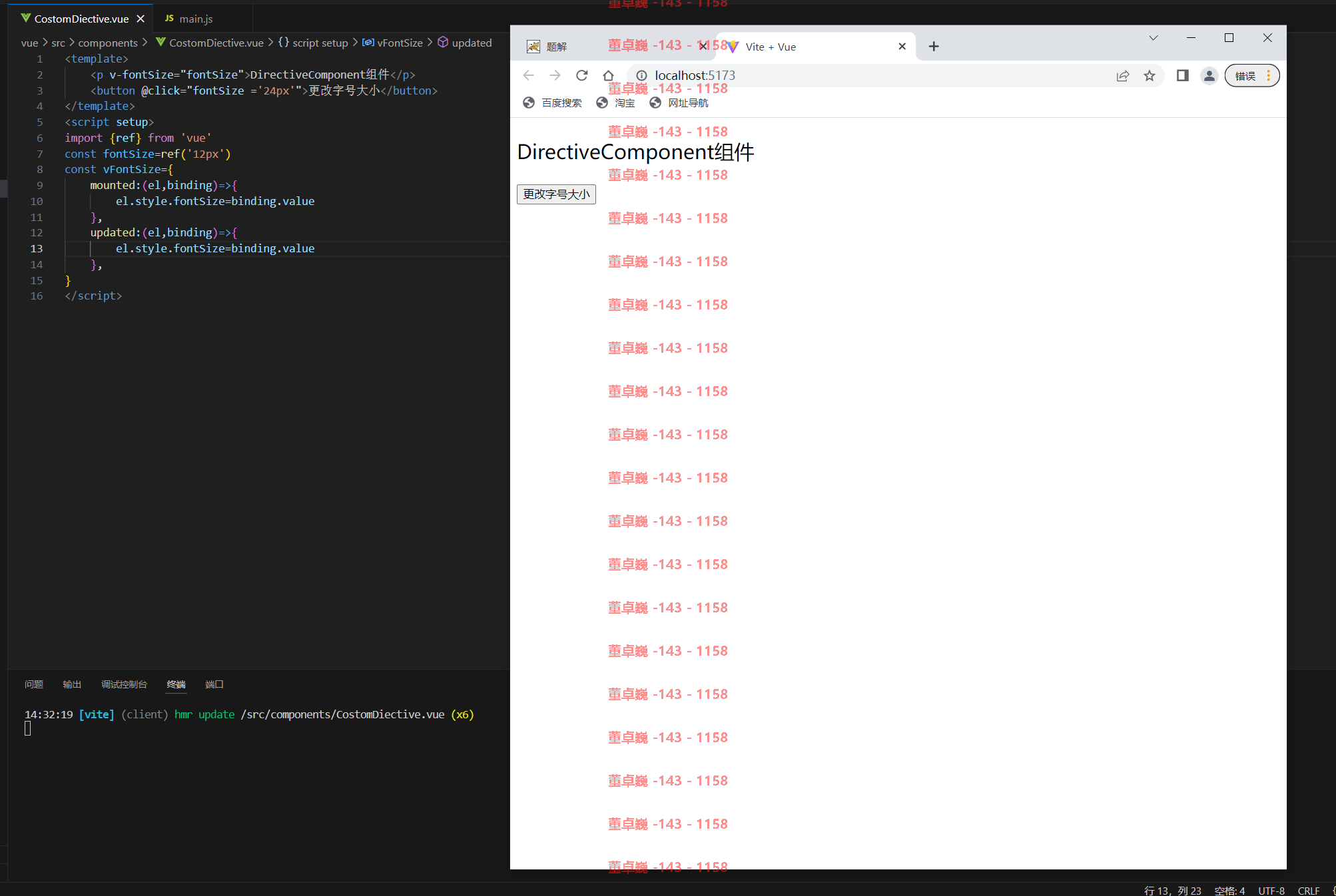Click the cursor position status '行 13, 列 23'

click(1172, 890)
